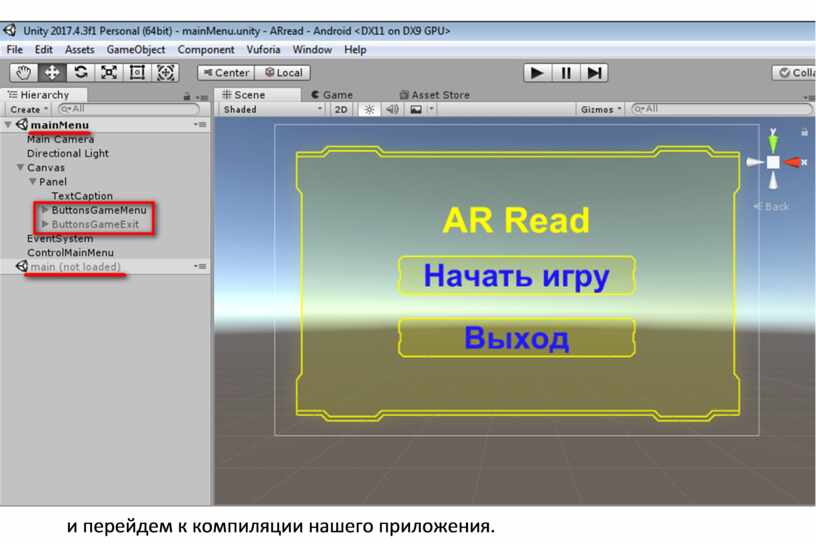Screen dimensions: 816x544
Task: Open effects dropdown arrow next to image icon
Action: [431, 109]
